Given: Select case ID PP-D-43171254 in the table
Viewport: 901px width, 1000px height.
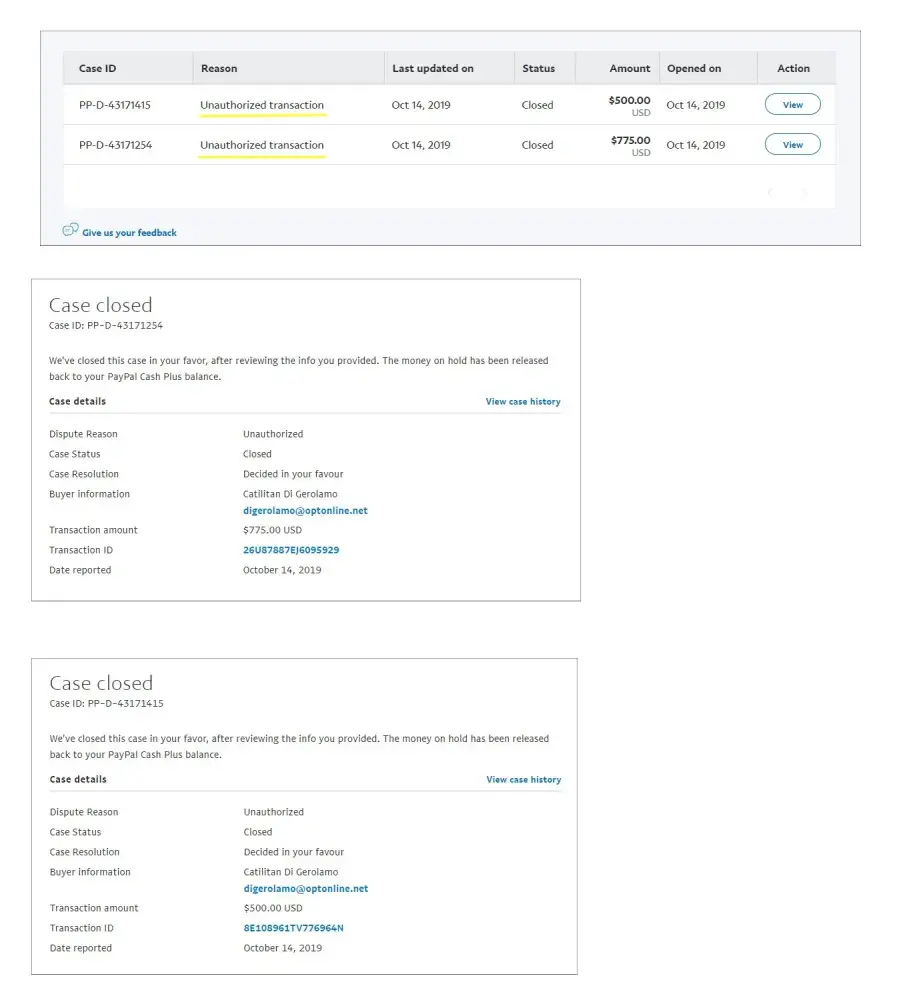Looking at the screenshot, I should point(115,145).
